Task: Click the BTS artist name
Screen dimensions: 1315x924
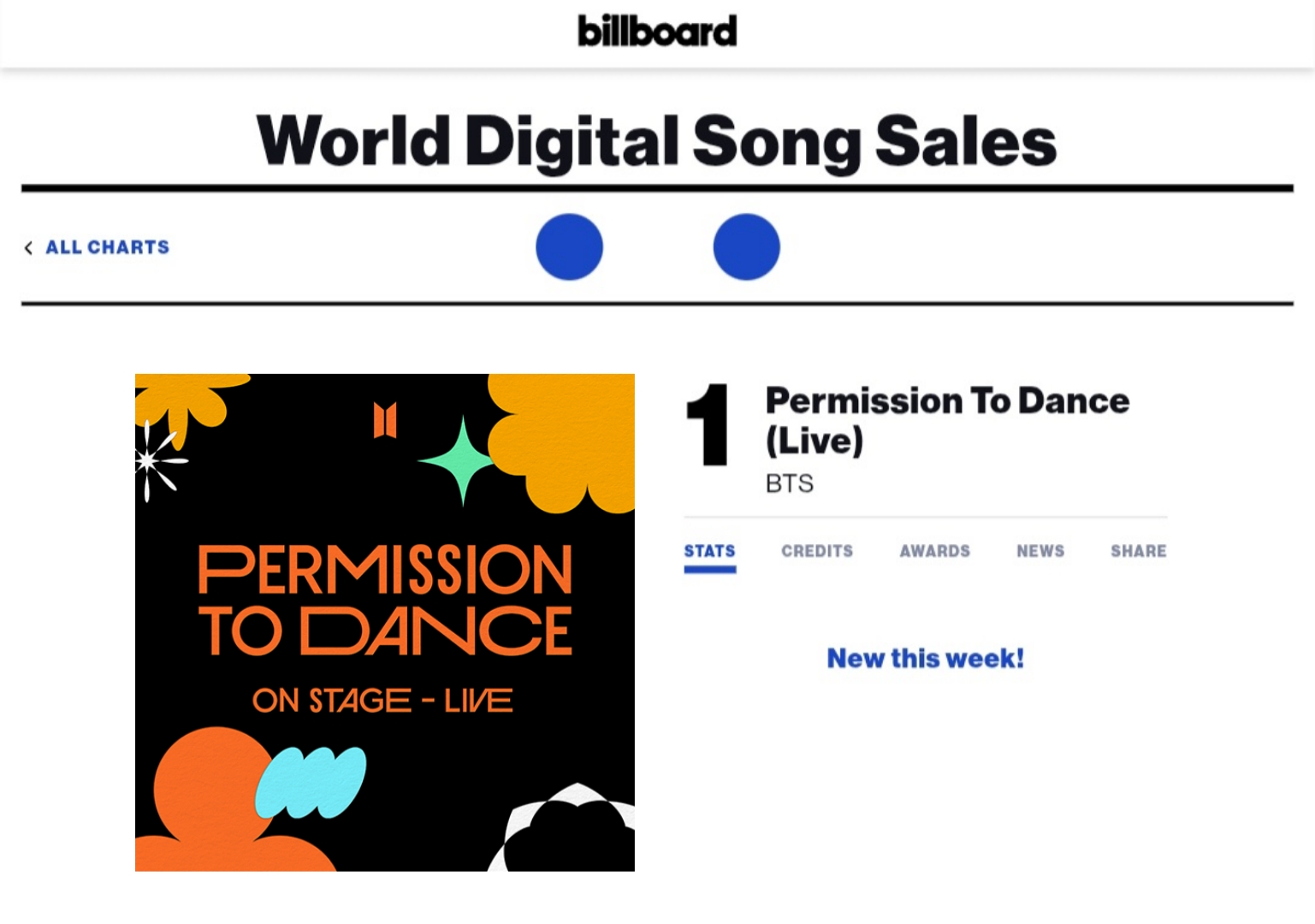Action: 790,483
